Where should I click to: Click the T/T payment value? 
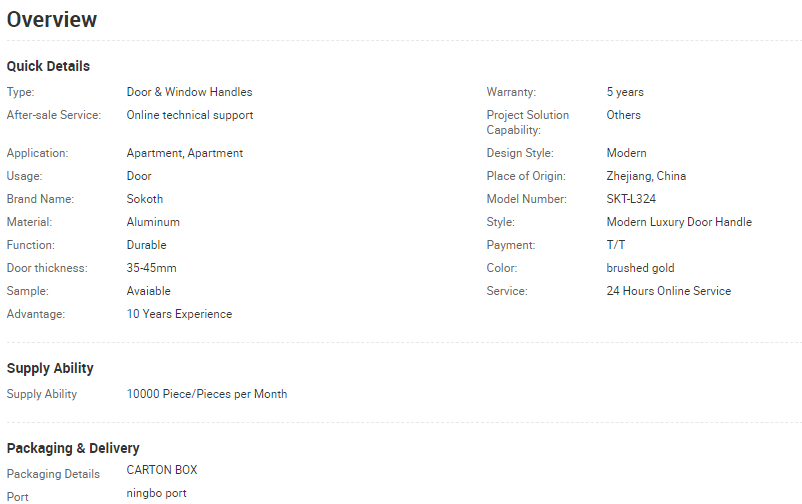[616, 245]
